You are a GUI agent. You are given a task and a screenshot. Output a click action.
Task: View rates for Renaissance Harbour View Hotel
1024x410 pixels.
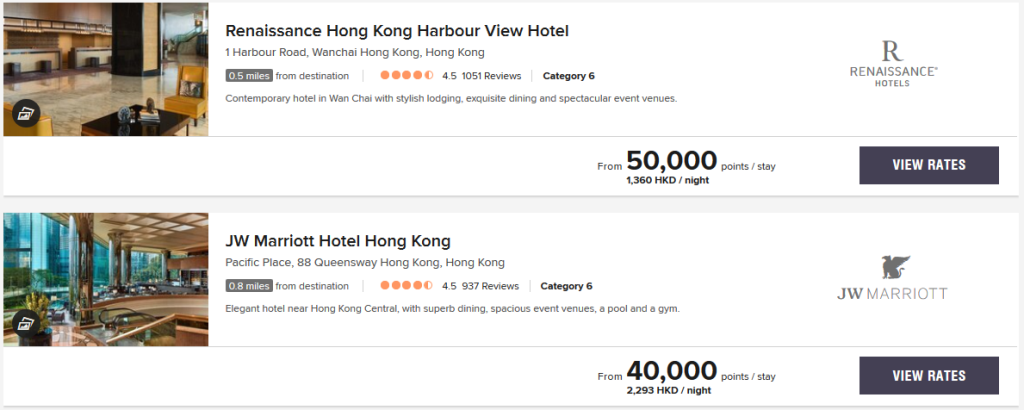click(928, 165)
